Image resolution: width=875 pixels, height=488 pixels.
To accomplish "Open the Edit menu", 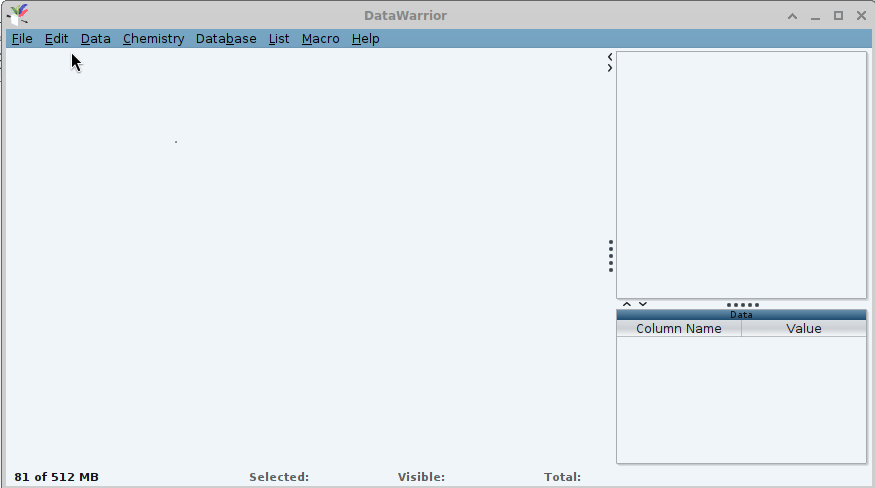I will point(56,39).
